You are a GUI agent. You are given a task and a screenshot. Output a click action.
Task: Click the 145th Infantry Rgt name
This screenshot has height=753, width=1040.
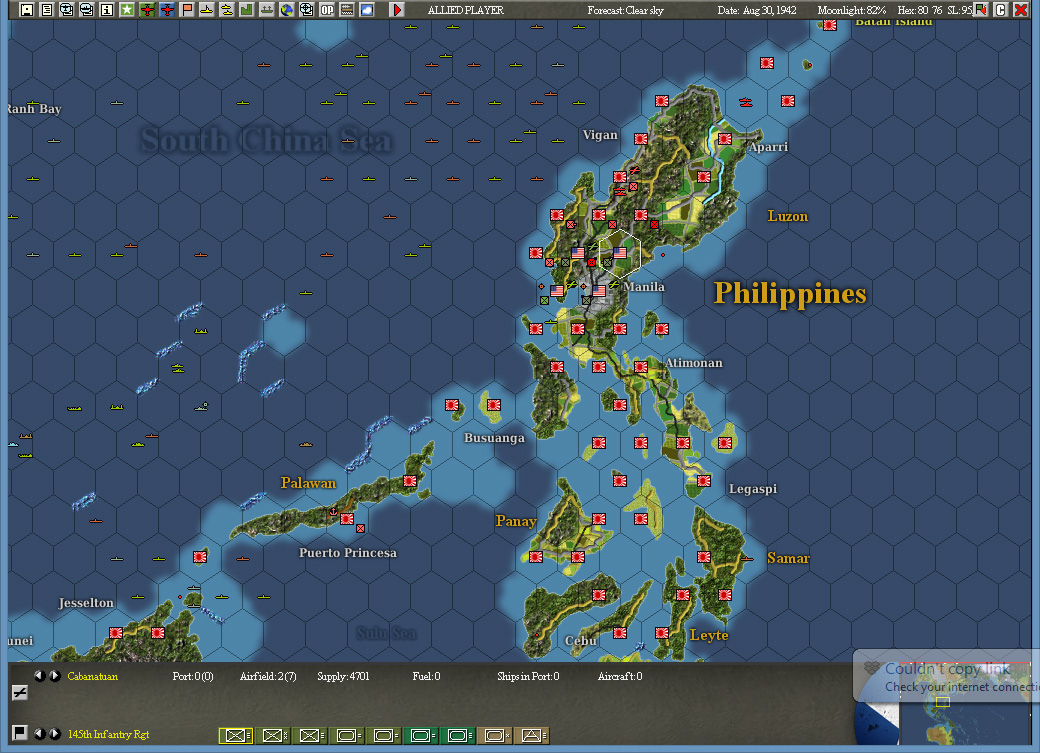click(x=109, y=734)
